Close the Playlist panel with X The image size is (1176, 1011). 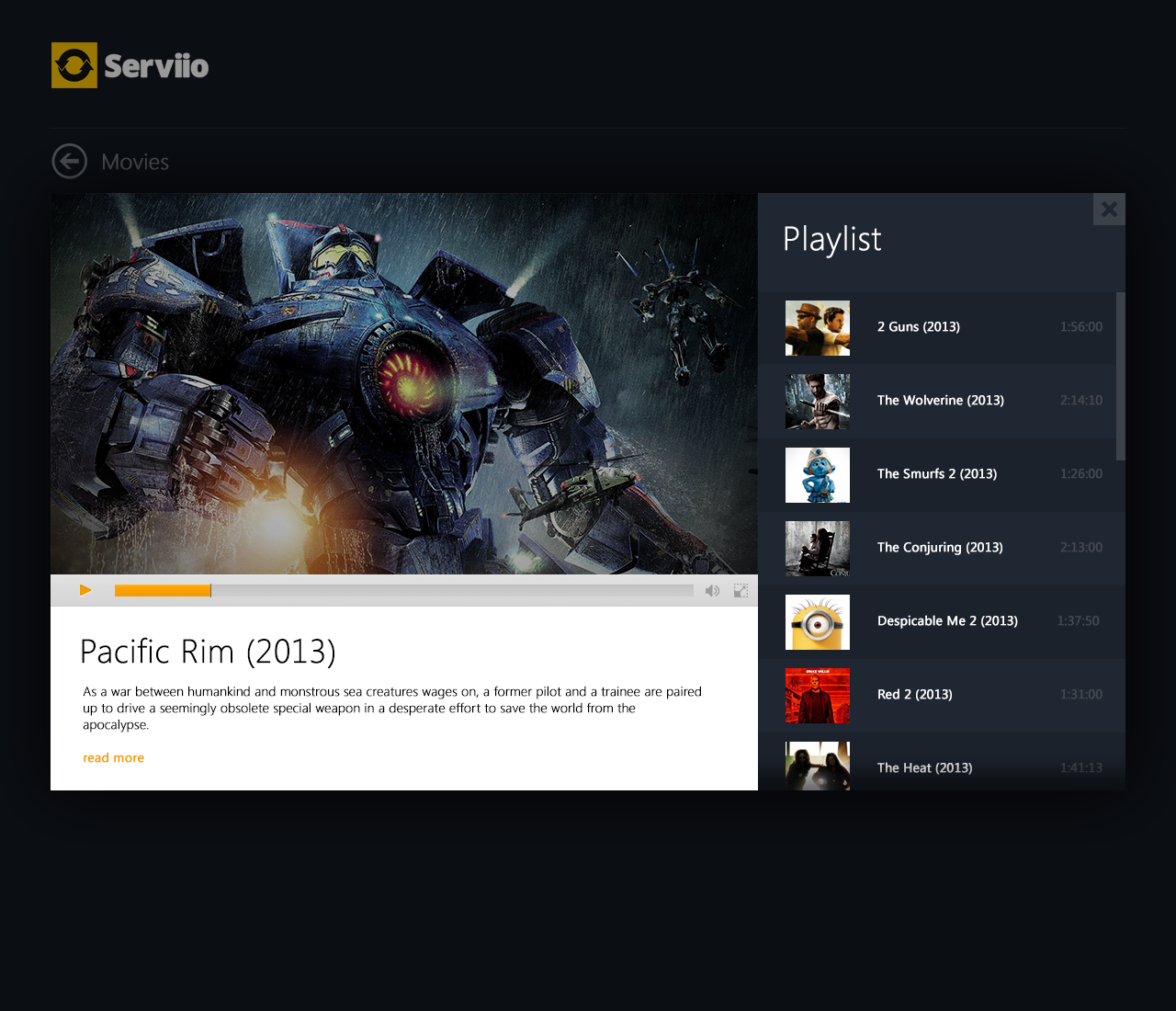1109,209
